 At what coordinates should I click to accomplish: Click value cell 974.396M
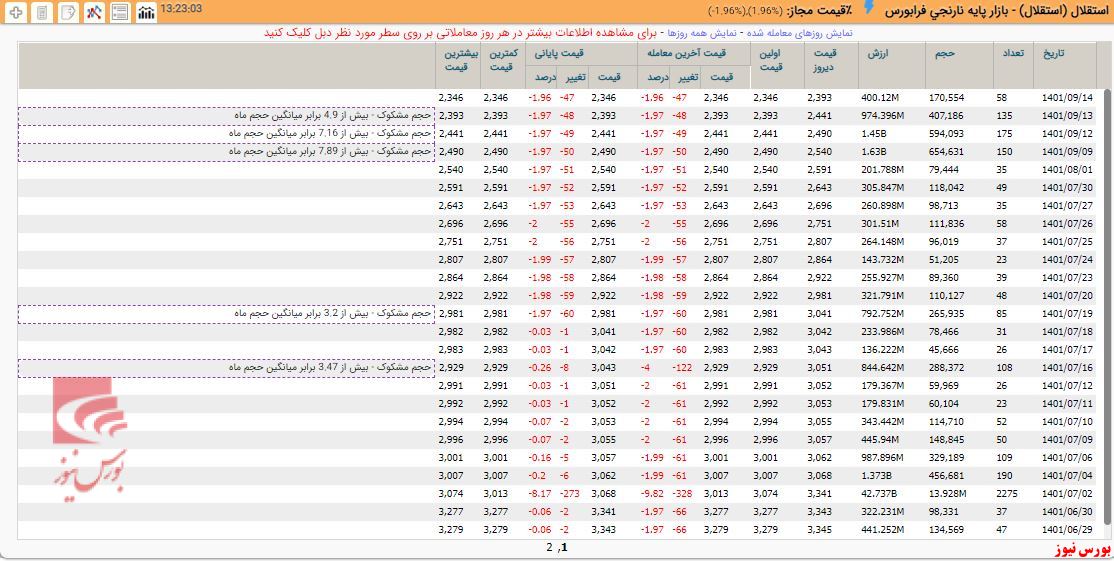(882, 116)
